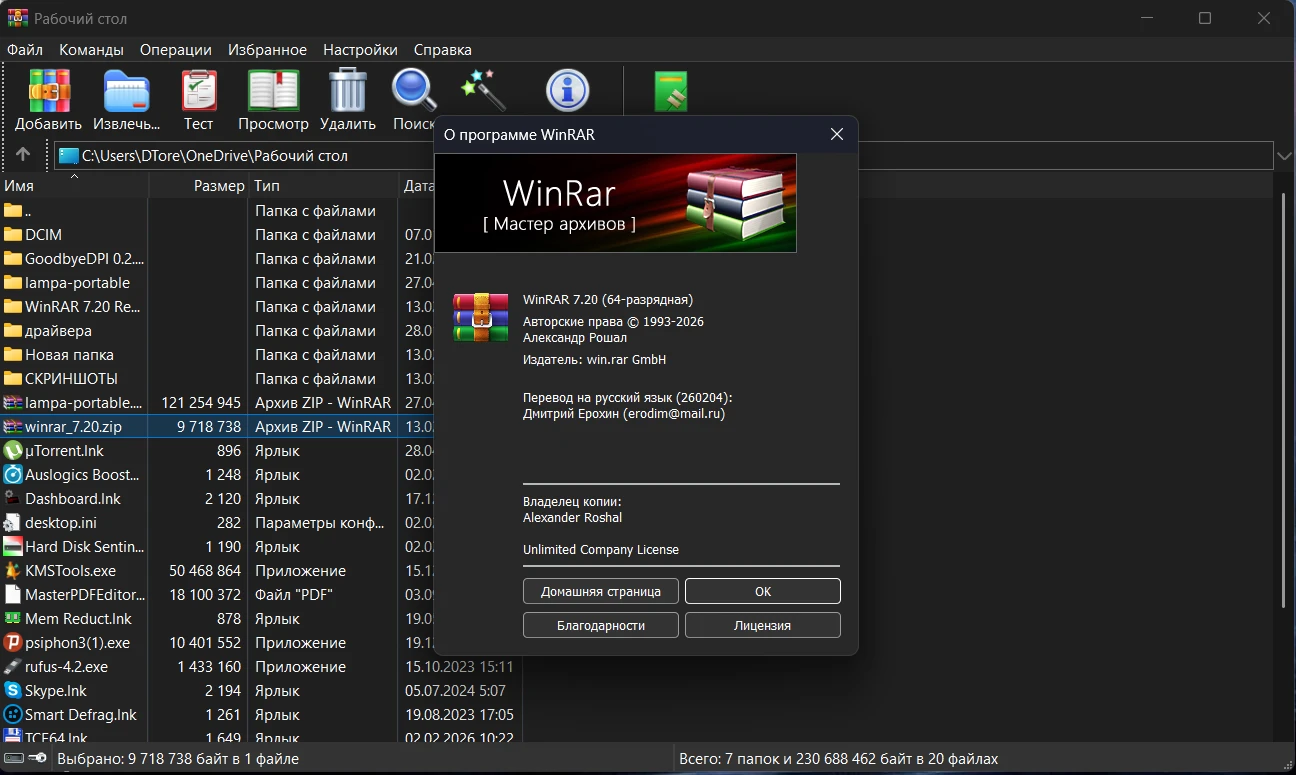Click the blue Information toolbar icon

click(567, 91)
